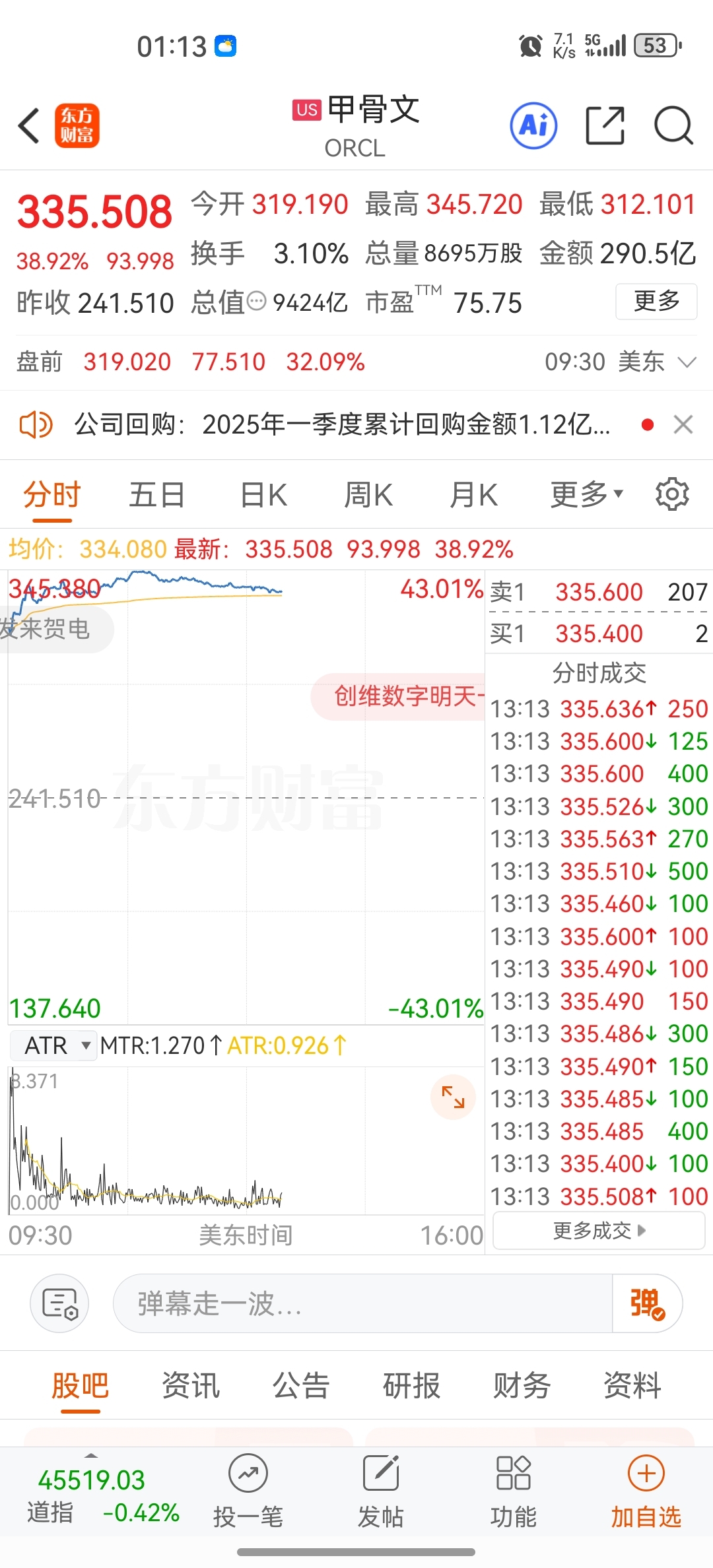
Task: Toggle the 弹 danmaku switch
Action: point(647,1303)
